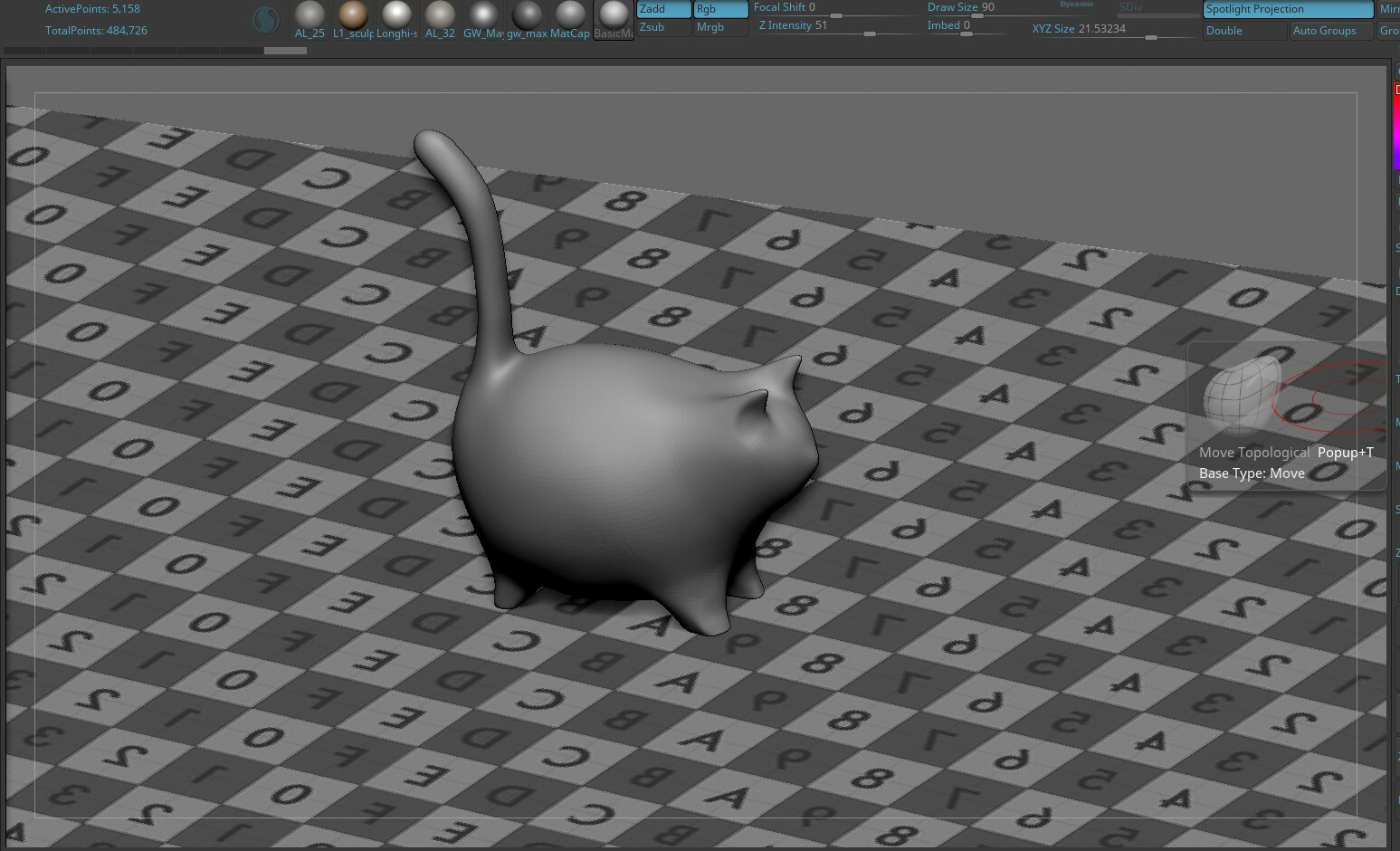
Task: Select the AL_25 material sphere
Action: point(310,19)
